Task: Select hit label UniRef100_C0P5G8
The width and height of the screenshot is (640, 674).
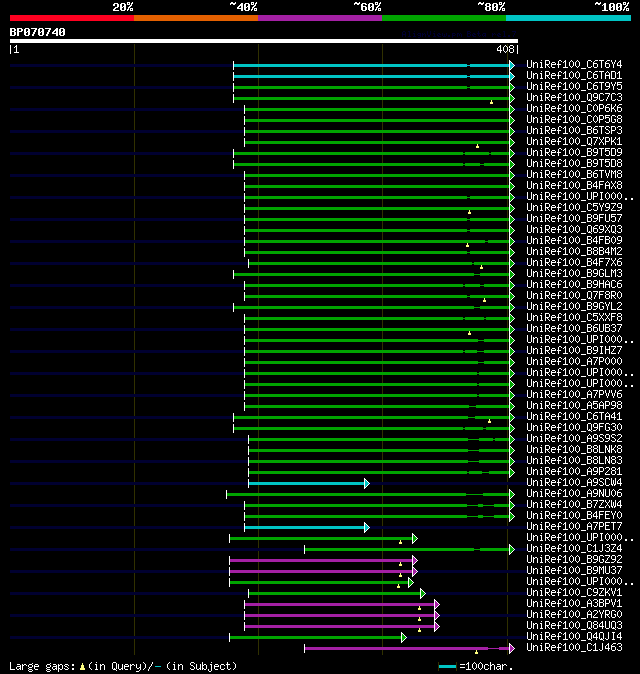Action: (574, 119)
